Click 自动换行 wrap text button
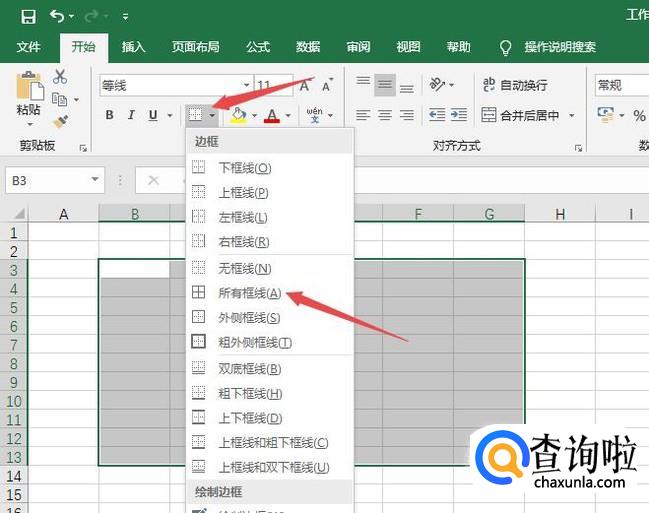Image resolution: width=649 pixels, height=513 pixels. pyautogui.click(x=515, y=85)
